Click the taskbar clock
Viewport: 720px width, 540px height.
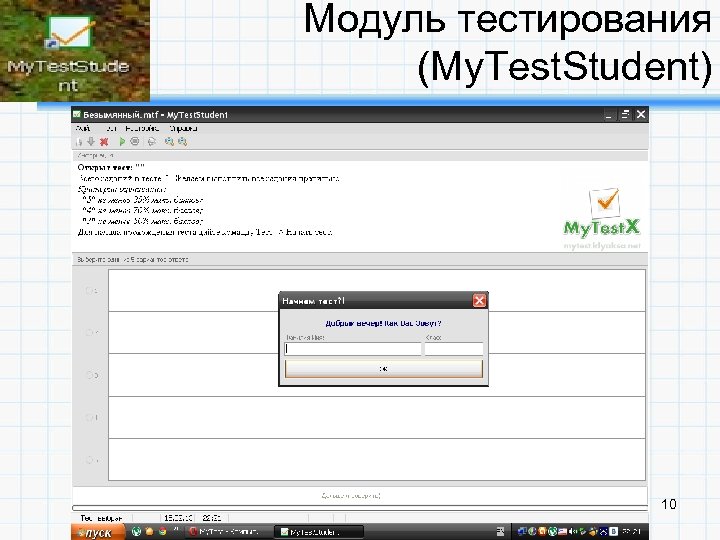click(x=632, y=532)
